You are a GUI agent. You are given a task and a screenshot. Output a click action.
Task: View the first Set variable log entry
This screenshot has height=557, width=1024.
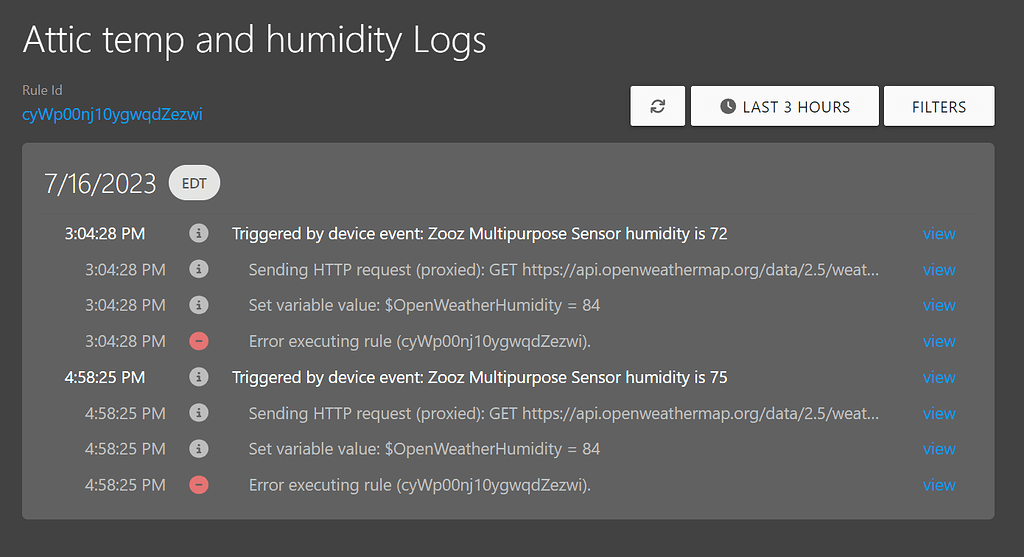(x=938, y=305)
